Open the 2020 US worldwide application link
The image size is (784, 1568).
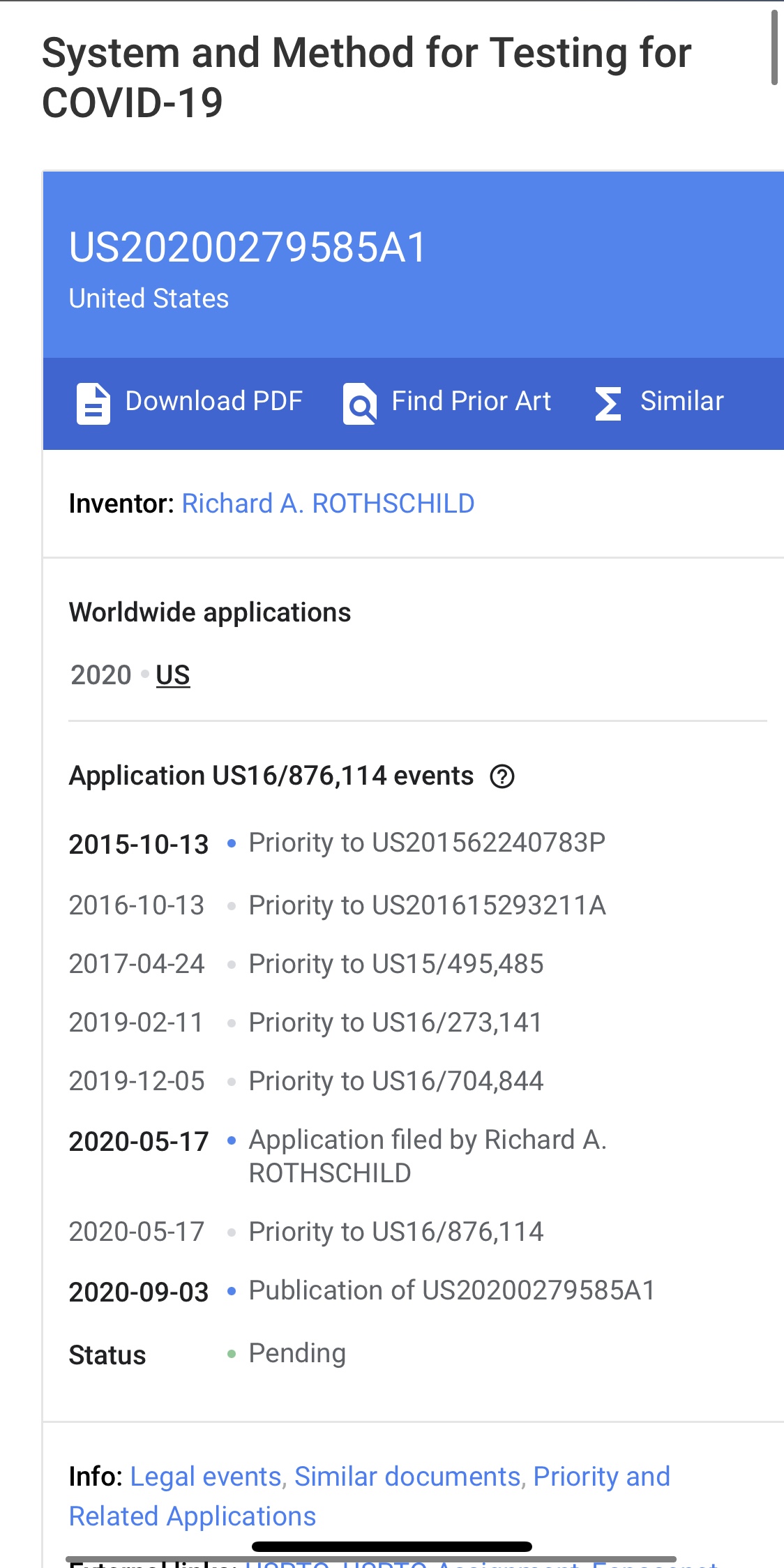tap(173, 674)
